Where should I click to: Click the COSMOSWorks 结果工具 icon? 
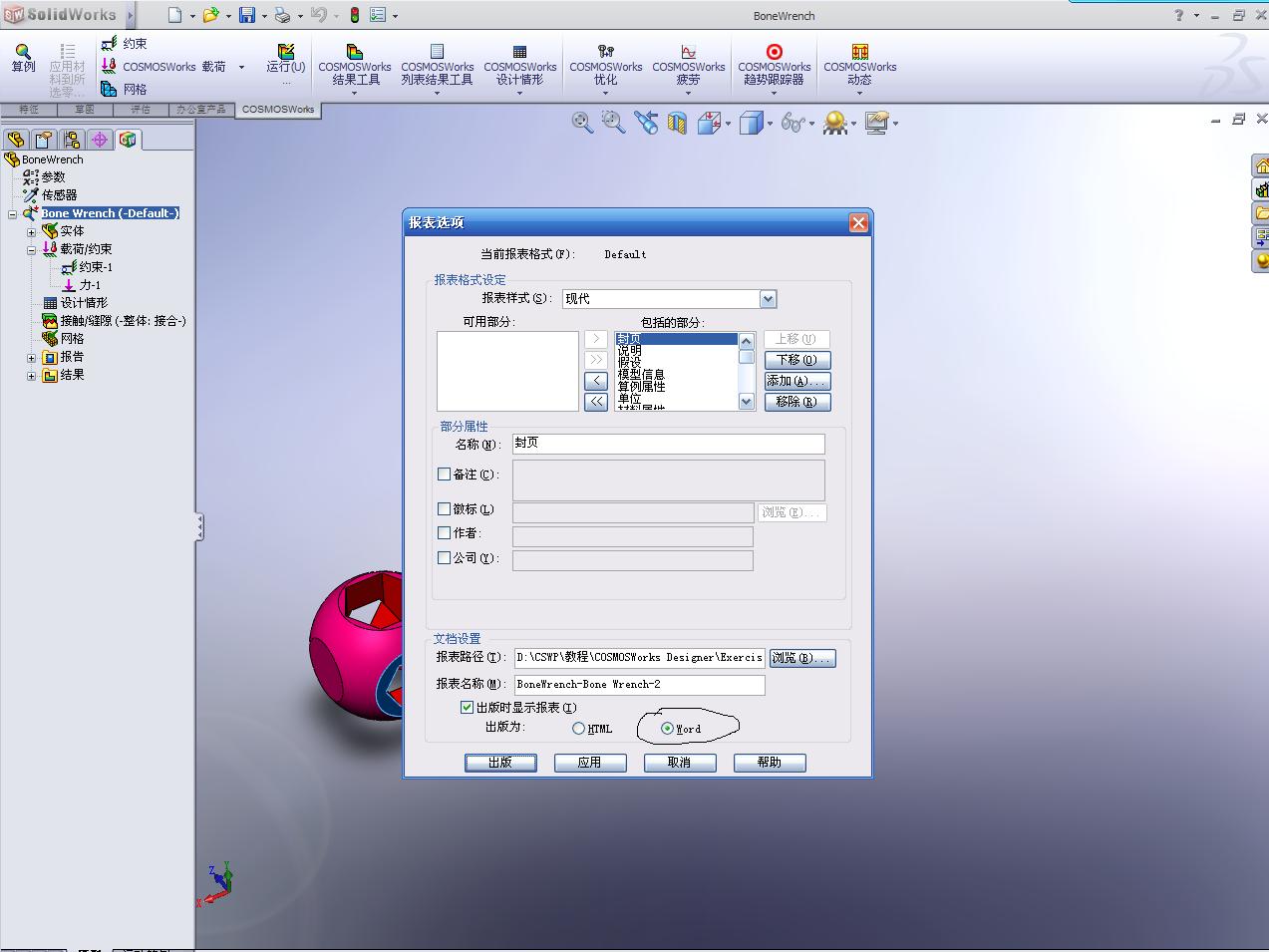click(x=355, y=51)
